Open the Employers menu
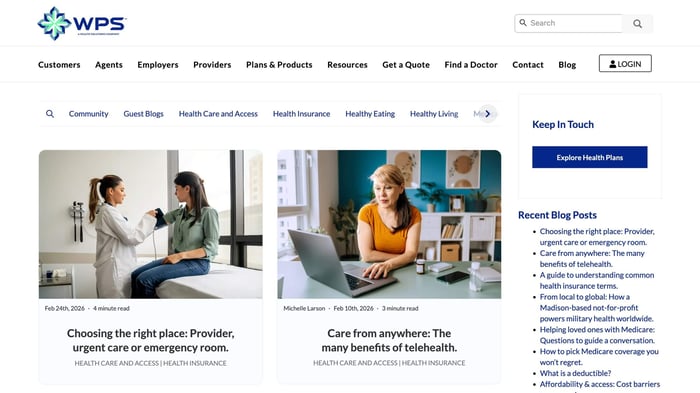 coord(158,65)
